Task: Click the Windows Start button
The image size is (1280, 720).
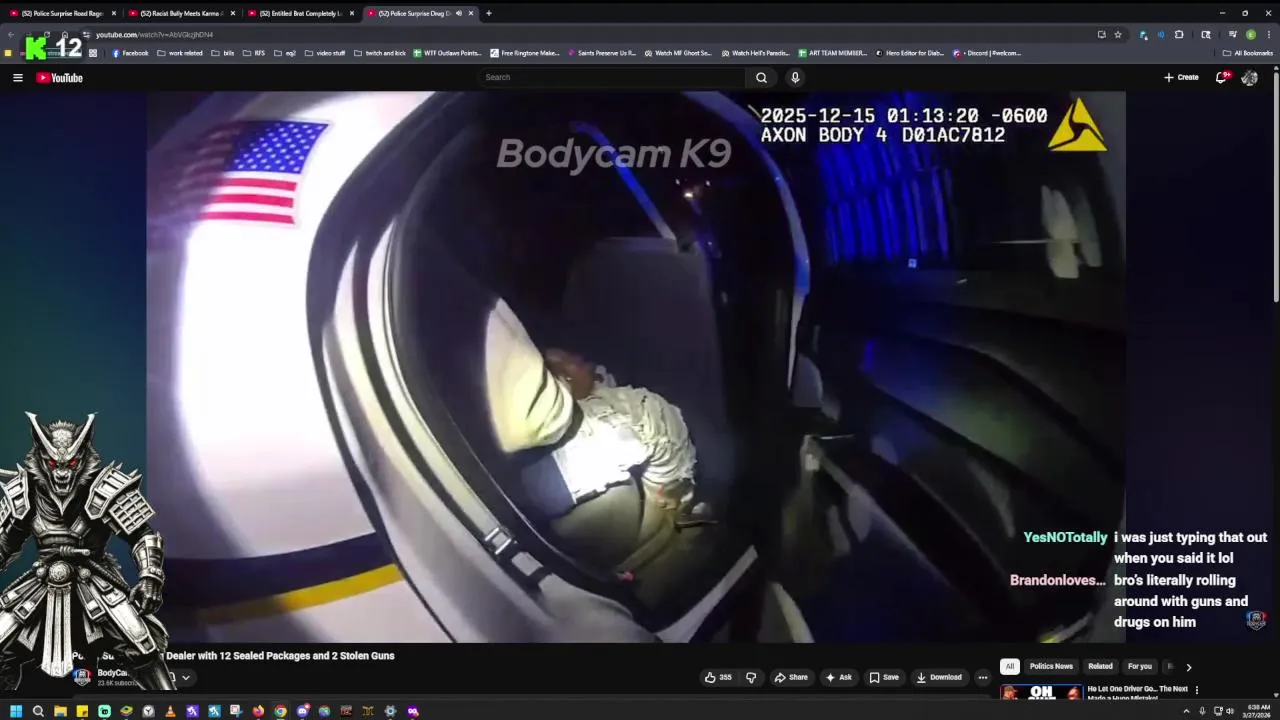Action: [x=16, y=711]
